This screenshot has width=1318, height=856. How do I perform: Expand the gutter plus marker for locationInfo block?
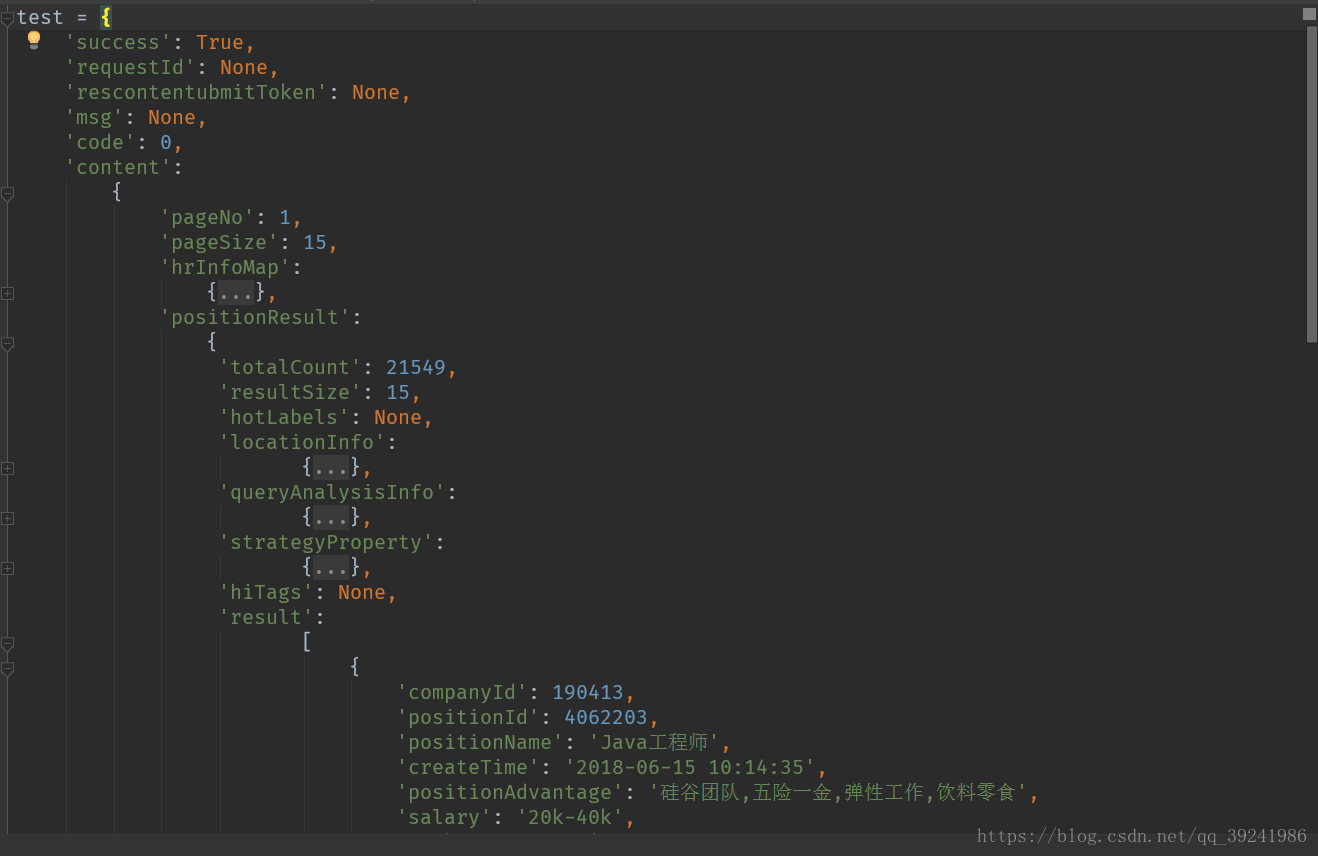coord(7,468)
